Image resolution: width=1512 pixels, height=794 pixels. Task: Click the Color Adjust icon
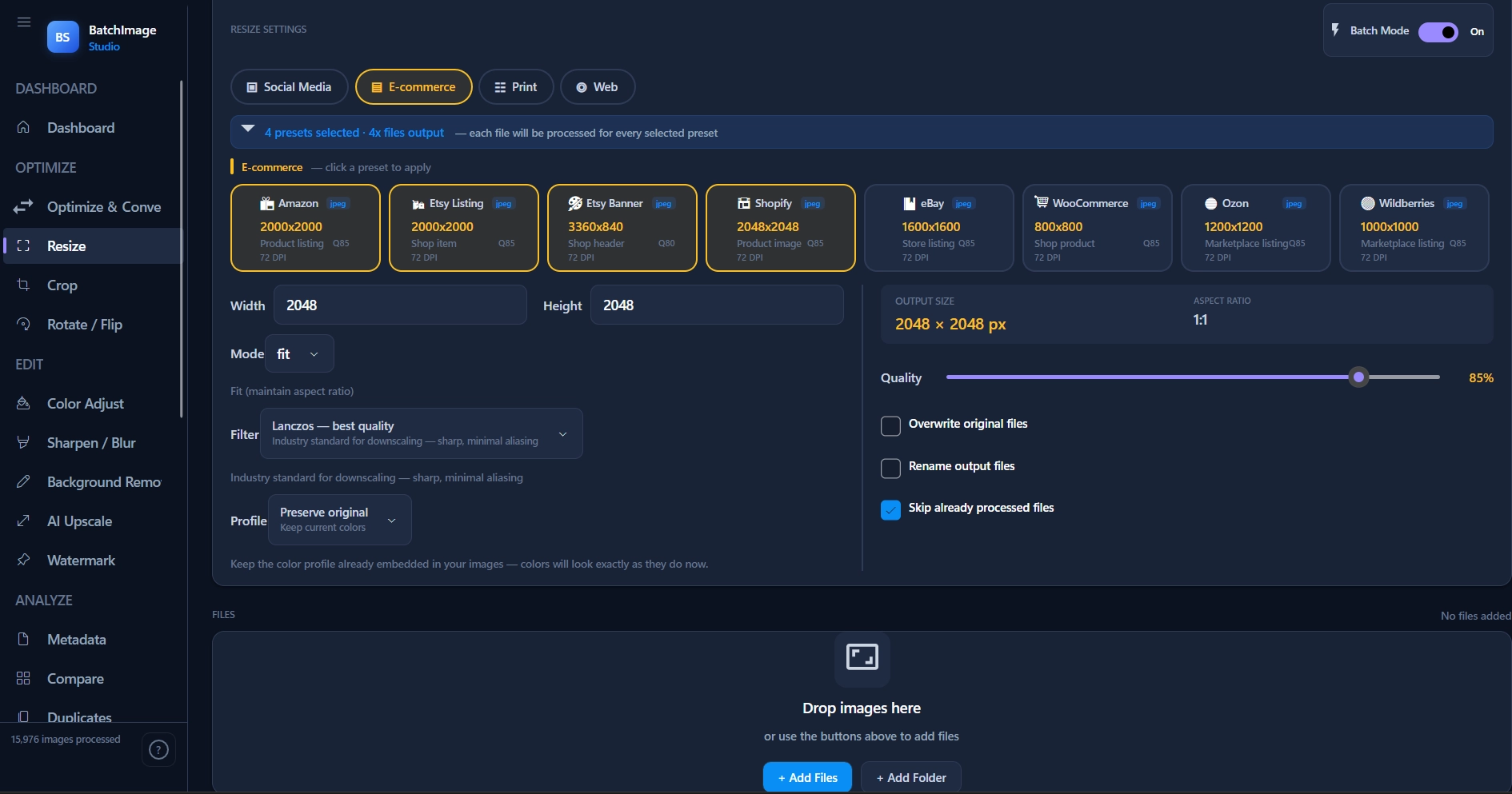click(23, 403)
